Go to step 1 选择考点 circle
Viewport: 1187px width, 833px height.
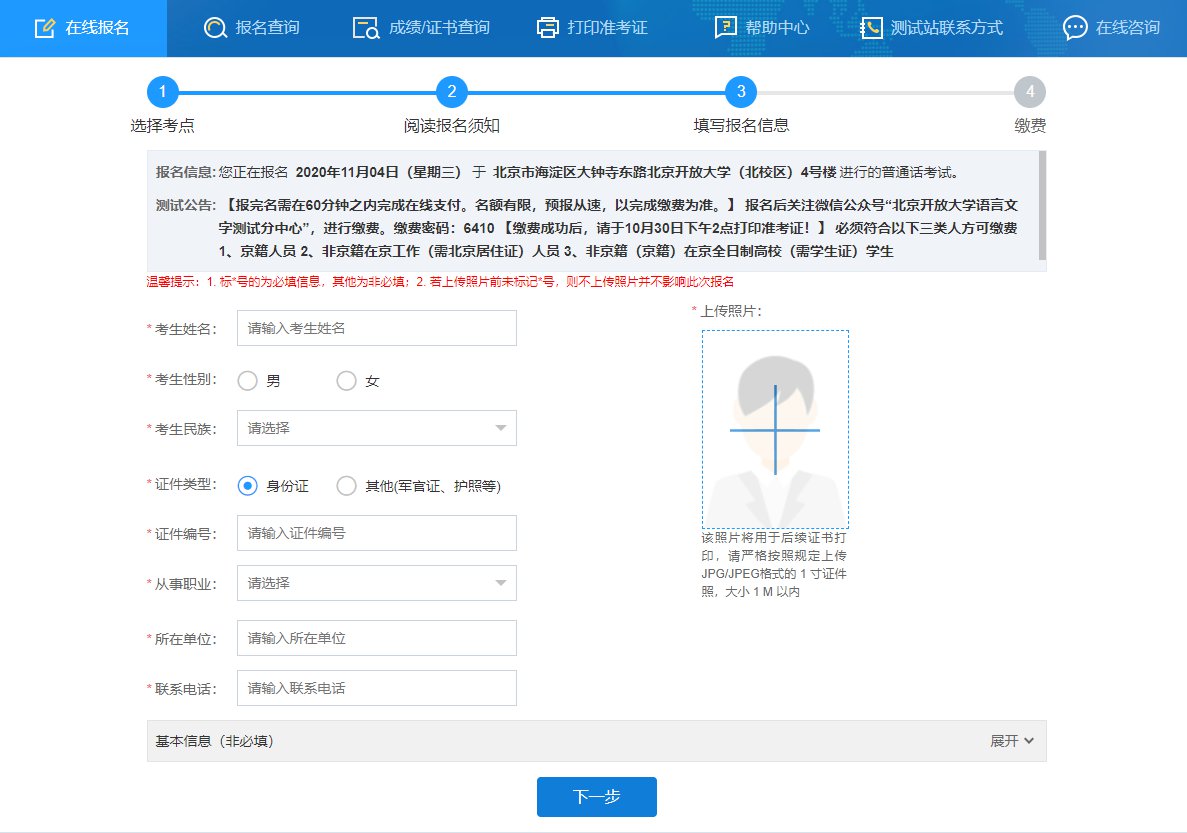pos(162,93)
